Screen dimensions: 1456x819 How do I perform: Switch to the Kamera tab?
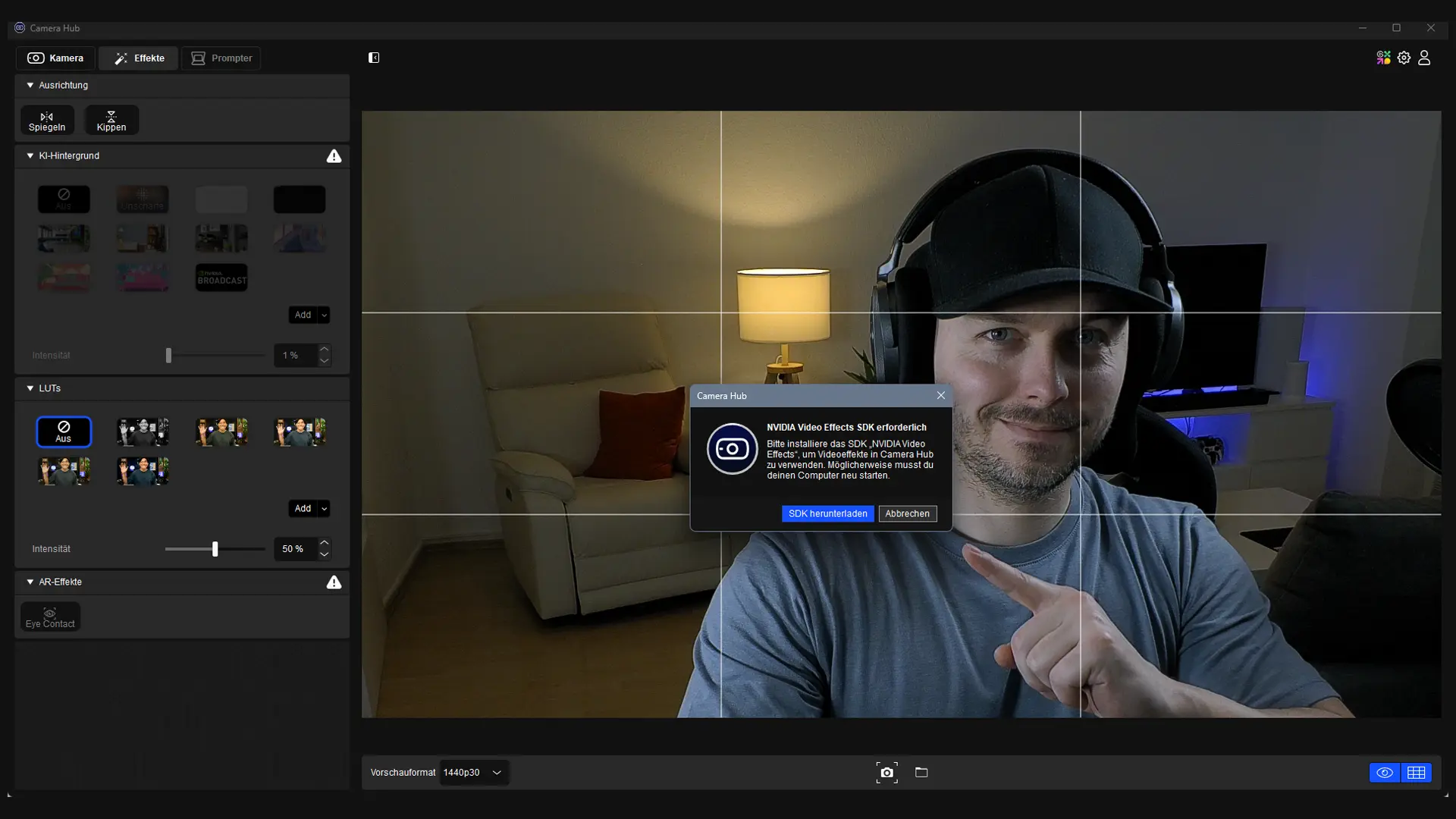[x=55, y=58]
